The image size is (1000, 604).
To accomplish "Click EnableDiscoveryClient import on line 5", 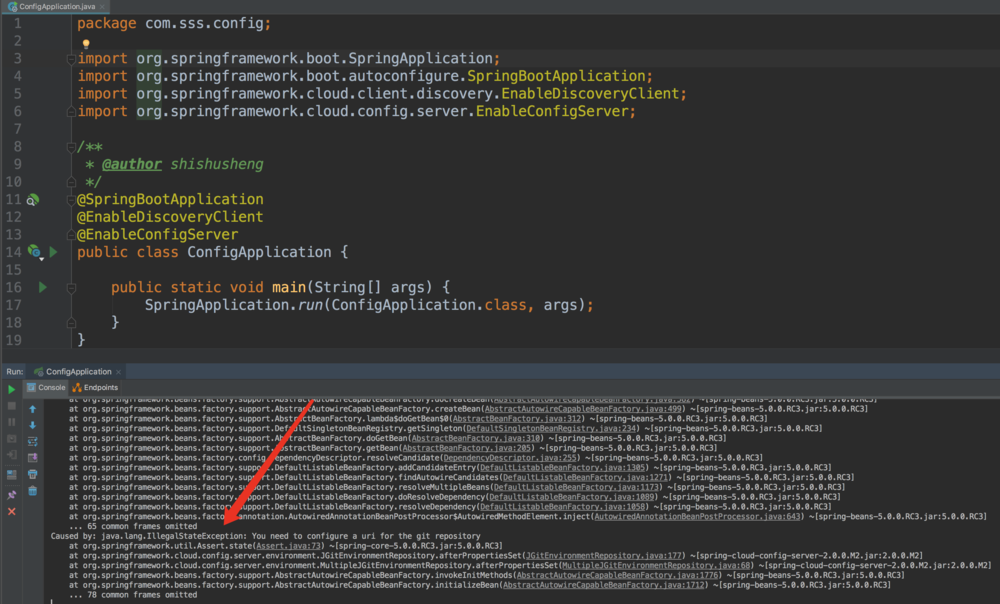I will [x=591, y=94].
